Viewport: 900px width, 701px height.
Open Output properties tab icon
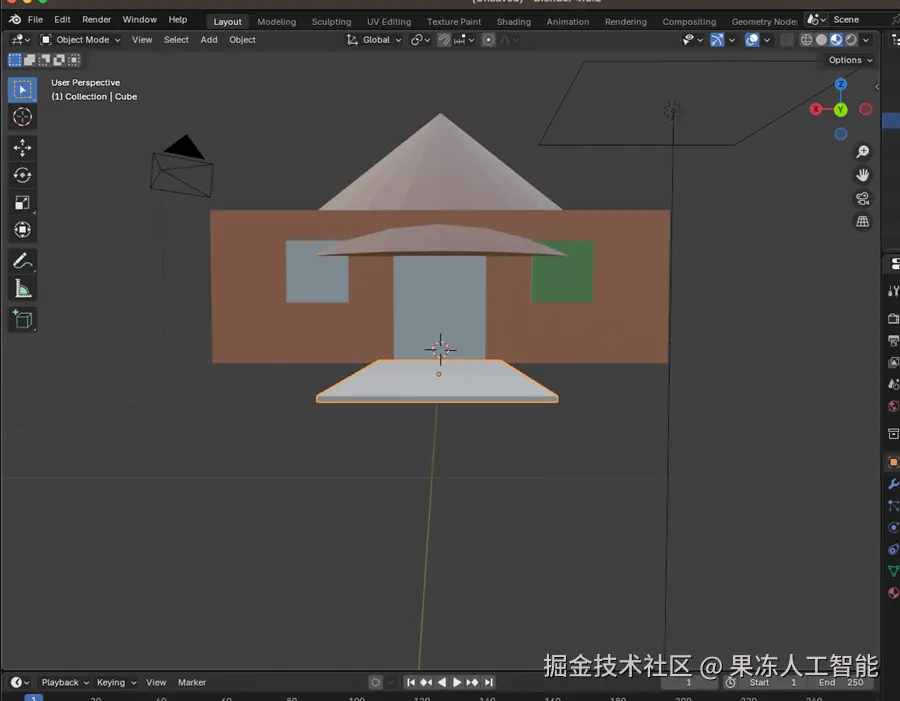click(893, 340)
